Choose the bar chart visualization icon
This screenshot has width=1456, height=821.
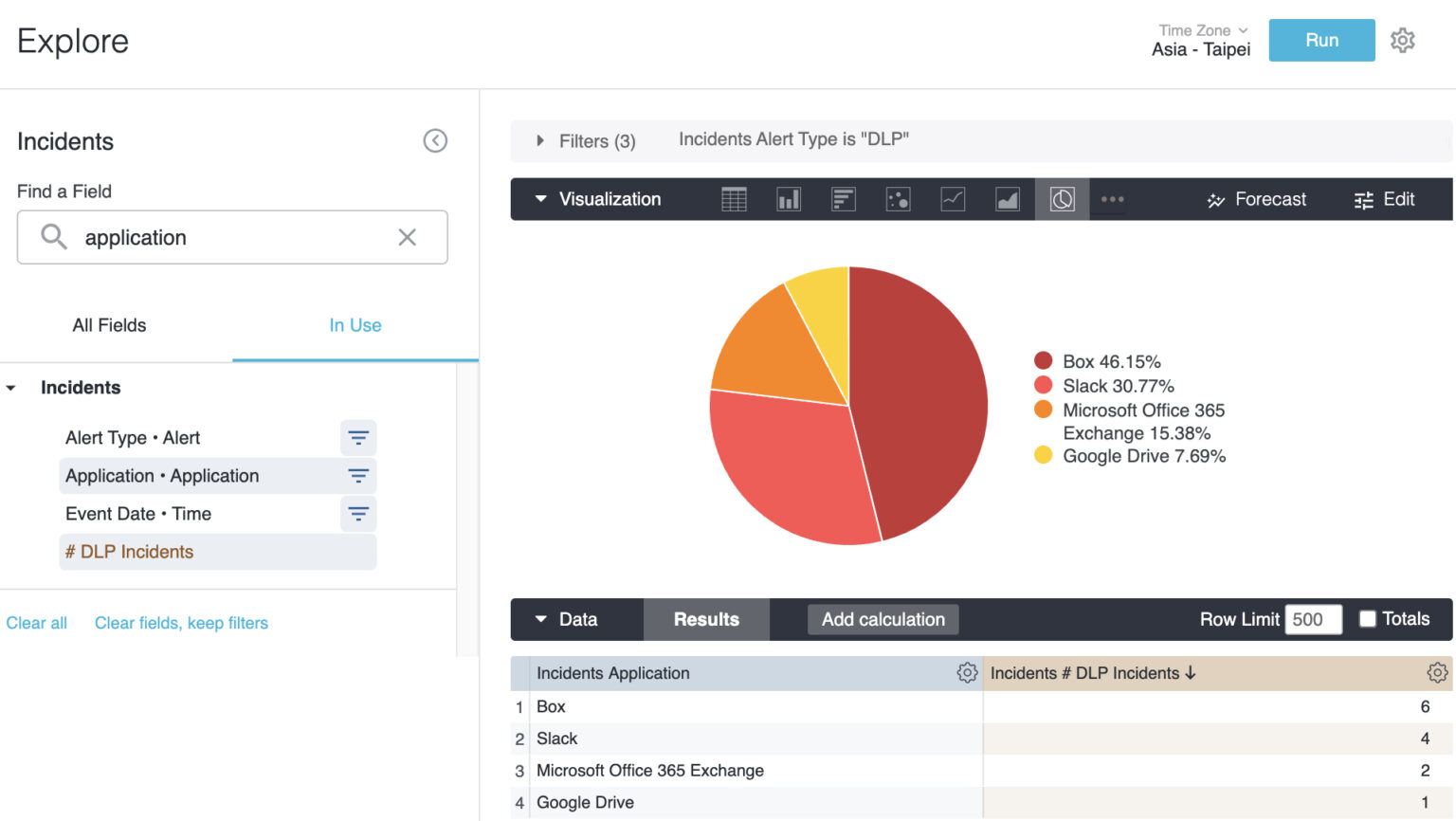pos(843,199)
